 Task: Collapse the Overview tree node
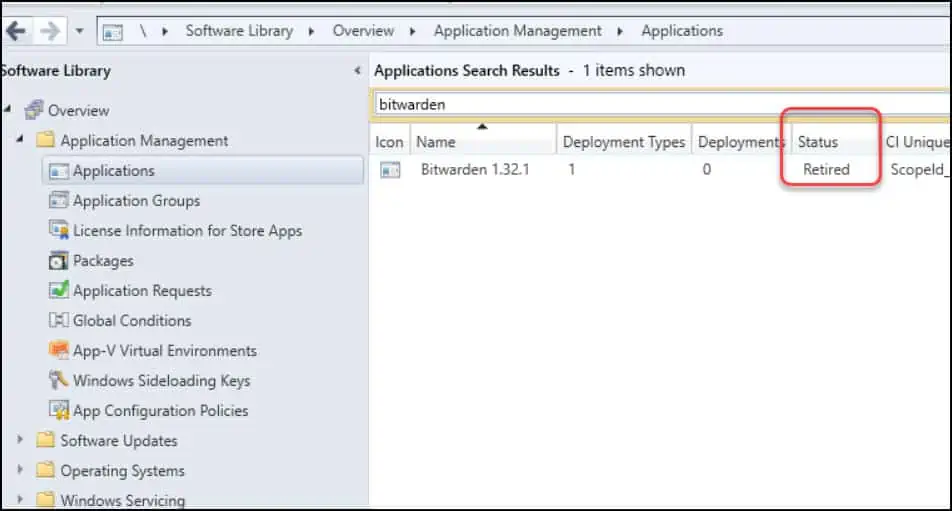8,109
